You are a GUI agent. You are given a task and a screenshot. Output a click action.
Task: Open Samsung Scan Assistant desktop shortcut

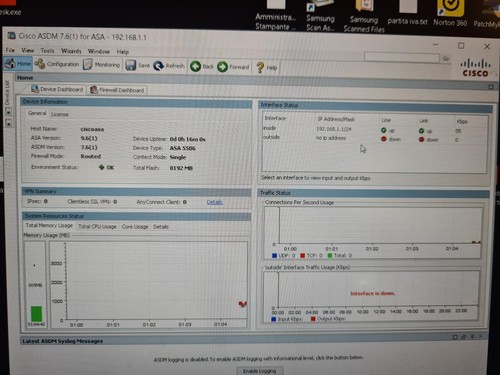[320, 16]
